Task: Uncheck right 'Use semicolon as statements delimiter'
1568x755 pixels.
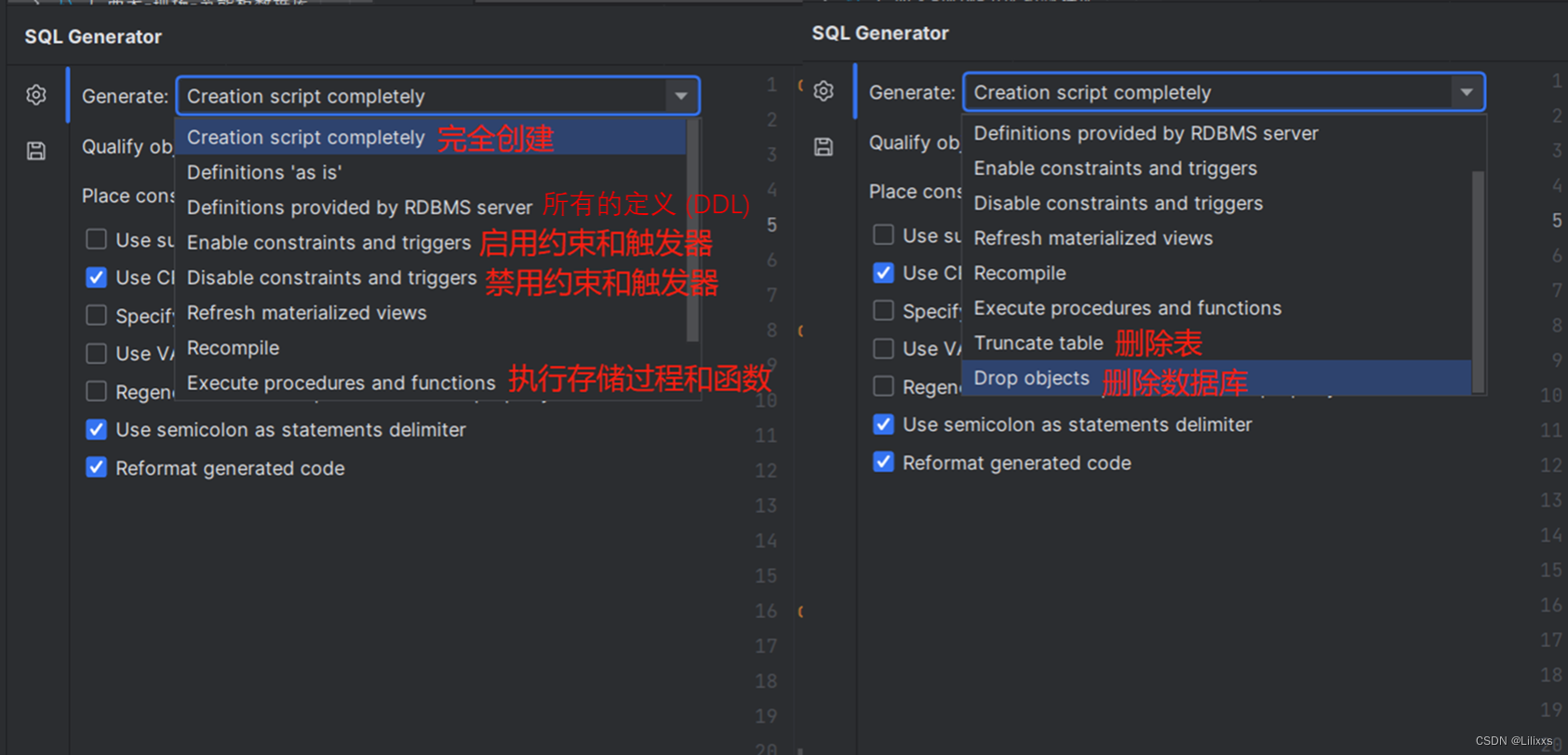Action: (x=883, y=425)
